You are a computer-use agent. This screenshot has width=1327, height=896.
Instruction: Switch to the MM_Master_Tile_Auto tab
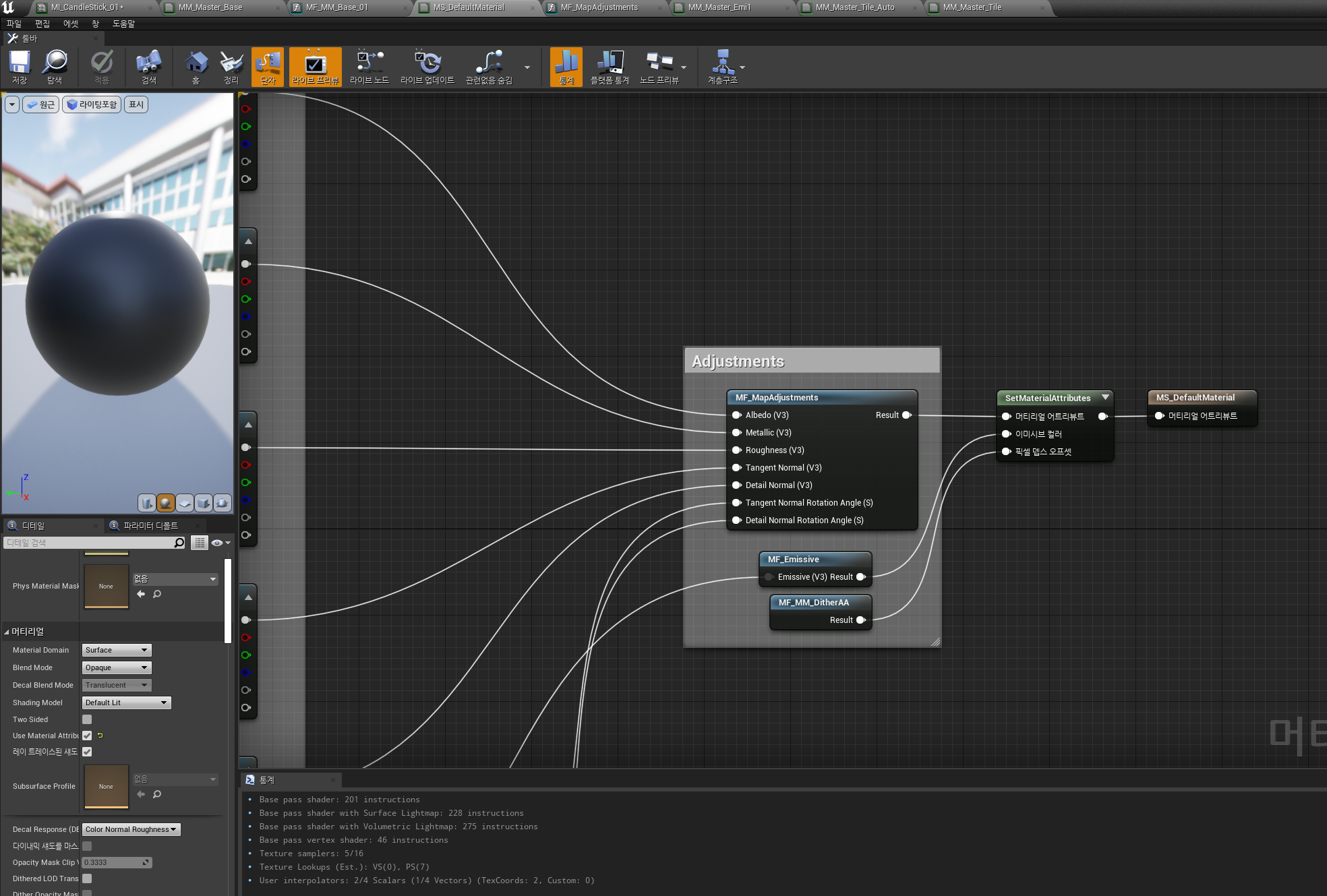tap(855, 7)
